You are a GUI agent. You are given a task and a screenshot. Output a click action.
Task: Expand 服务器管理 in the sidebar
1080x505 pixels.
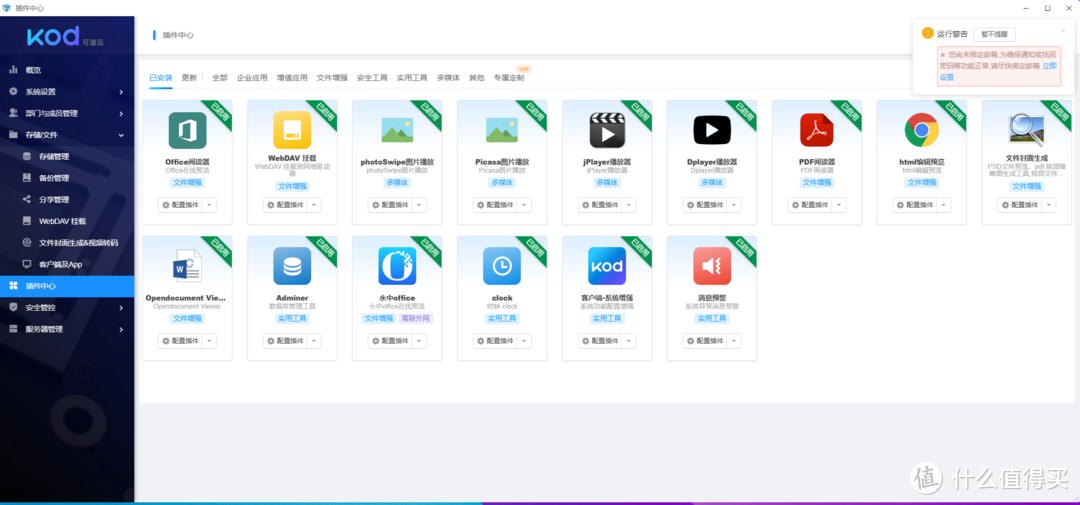tap(68, 329)
